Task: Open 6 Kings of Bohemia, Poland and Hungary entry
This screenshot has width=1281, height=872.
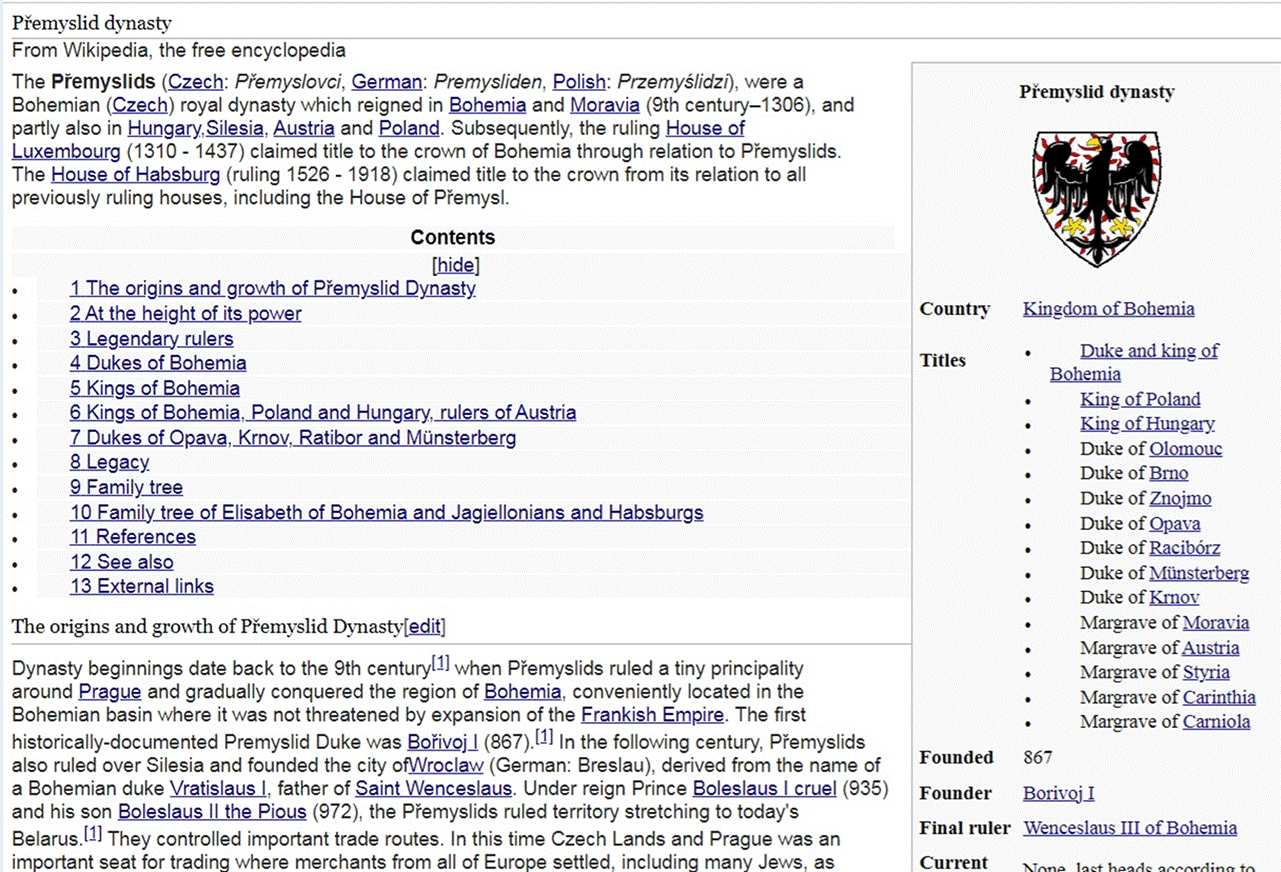Action: click(x=323, y=412)
